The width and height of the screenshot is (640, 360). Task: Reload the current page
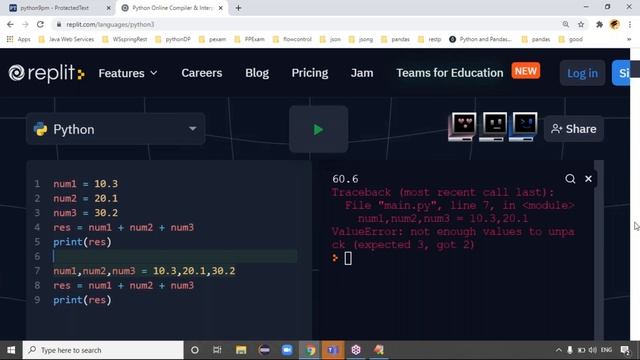[x=40, y=24]
